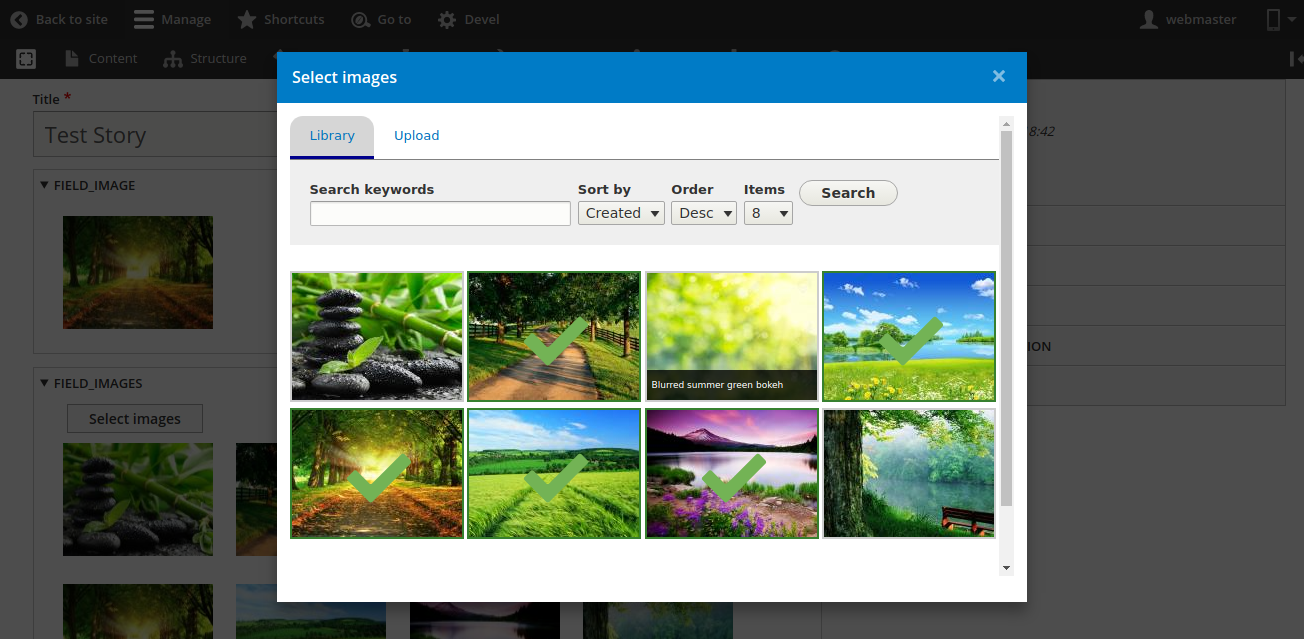
Task: Close the Select images dialog
Action: point(998,77)
